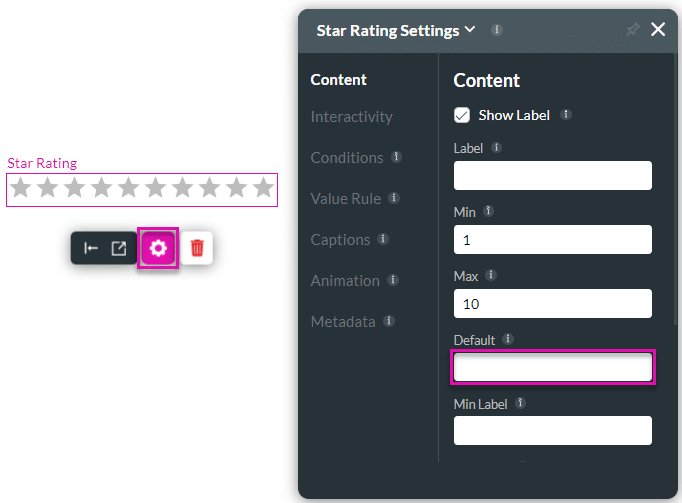Expand the Star Rating Settings dropdown chevron
This screenshot has height=503, width=682.
coord(471,30)
